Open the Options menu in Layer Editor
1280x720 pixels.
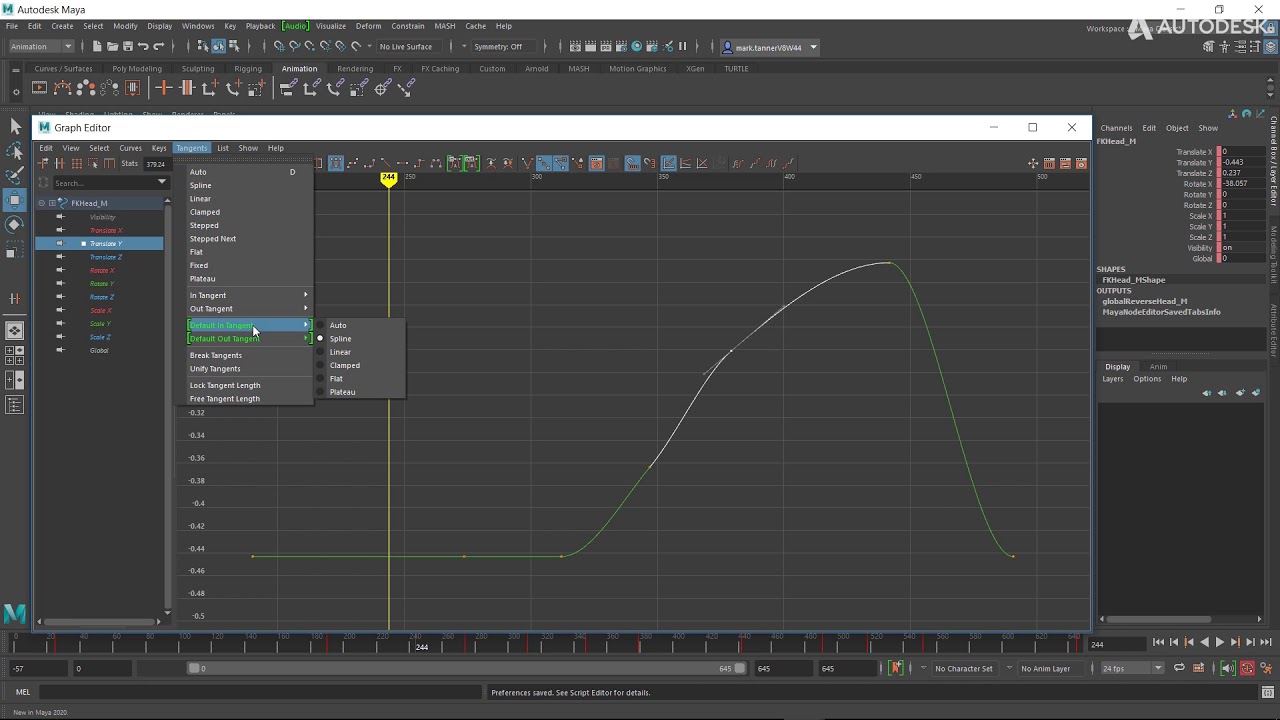(x=1147, y=379)
